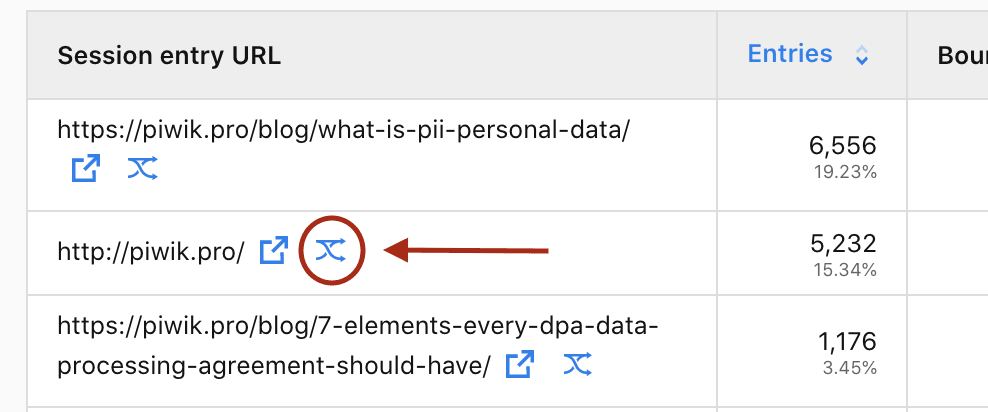
Task: Open external link for what-is-pii-personal-data URL
Action: (86, 168)
